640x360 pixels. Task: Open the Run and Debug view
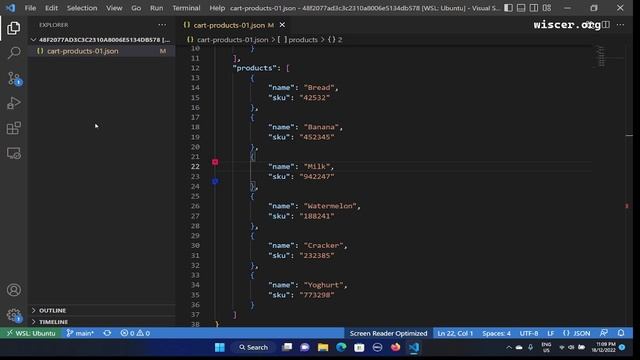tap(13, 103)
